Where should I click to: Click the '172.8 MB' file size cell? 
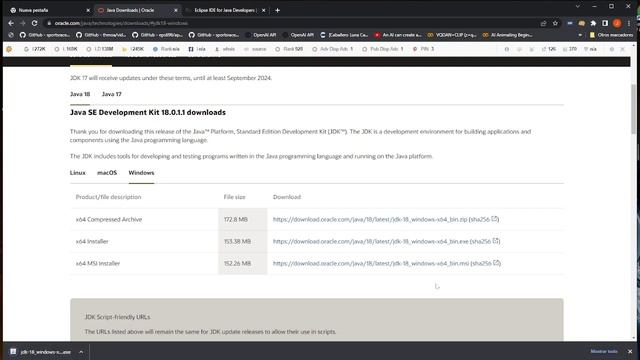(242, 220)
